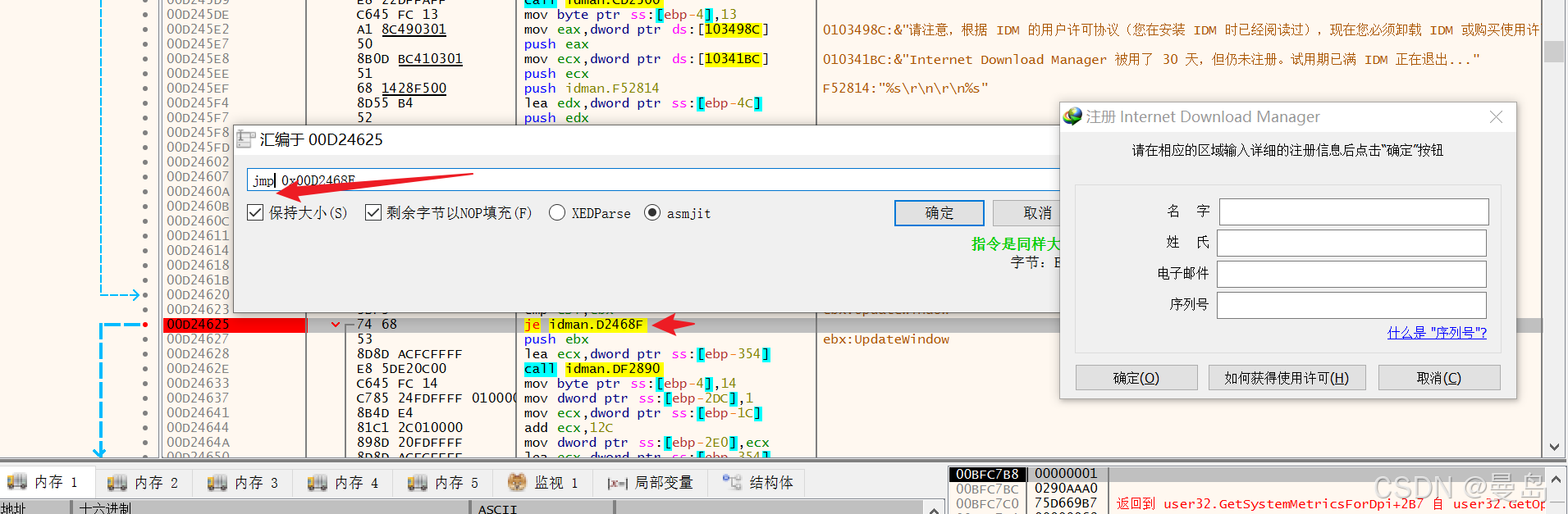The image size is (1568, 514).
Task: Click stack value 0290AAA0
Action: (1066, 489)
